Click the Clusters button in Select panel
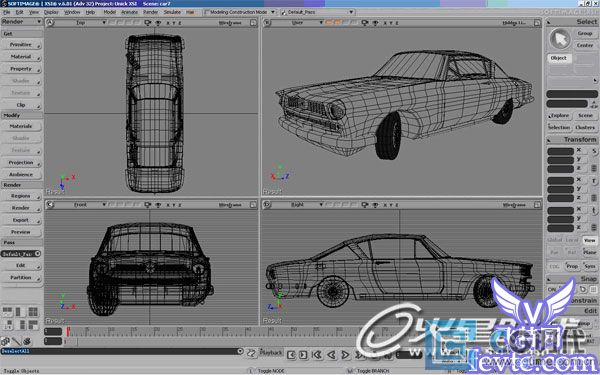 [x=585, y=127]
